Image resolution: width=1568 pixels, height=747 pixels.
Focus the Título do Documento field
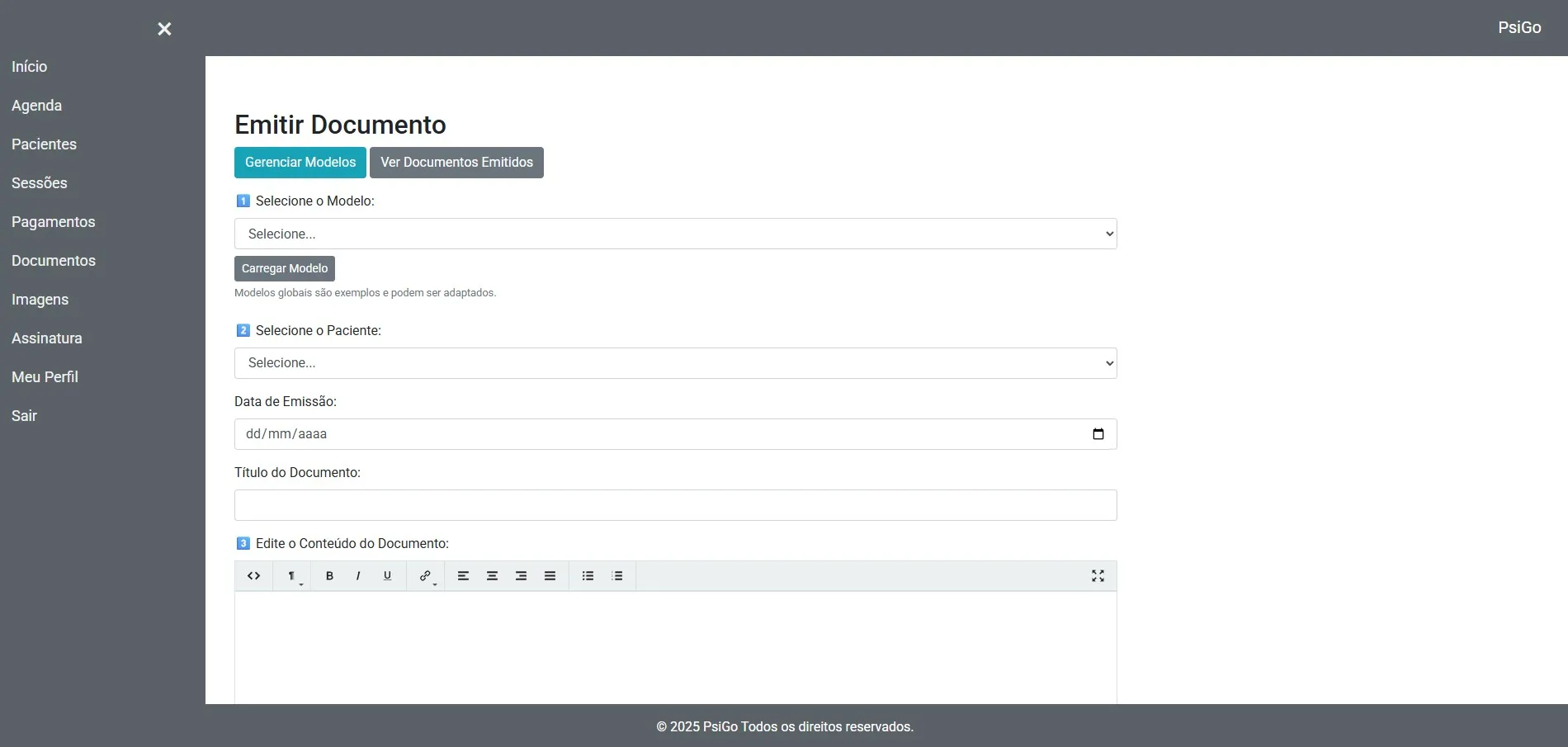(675, 505)
